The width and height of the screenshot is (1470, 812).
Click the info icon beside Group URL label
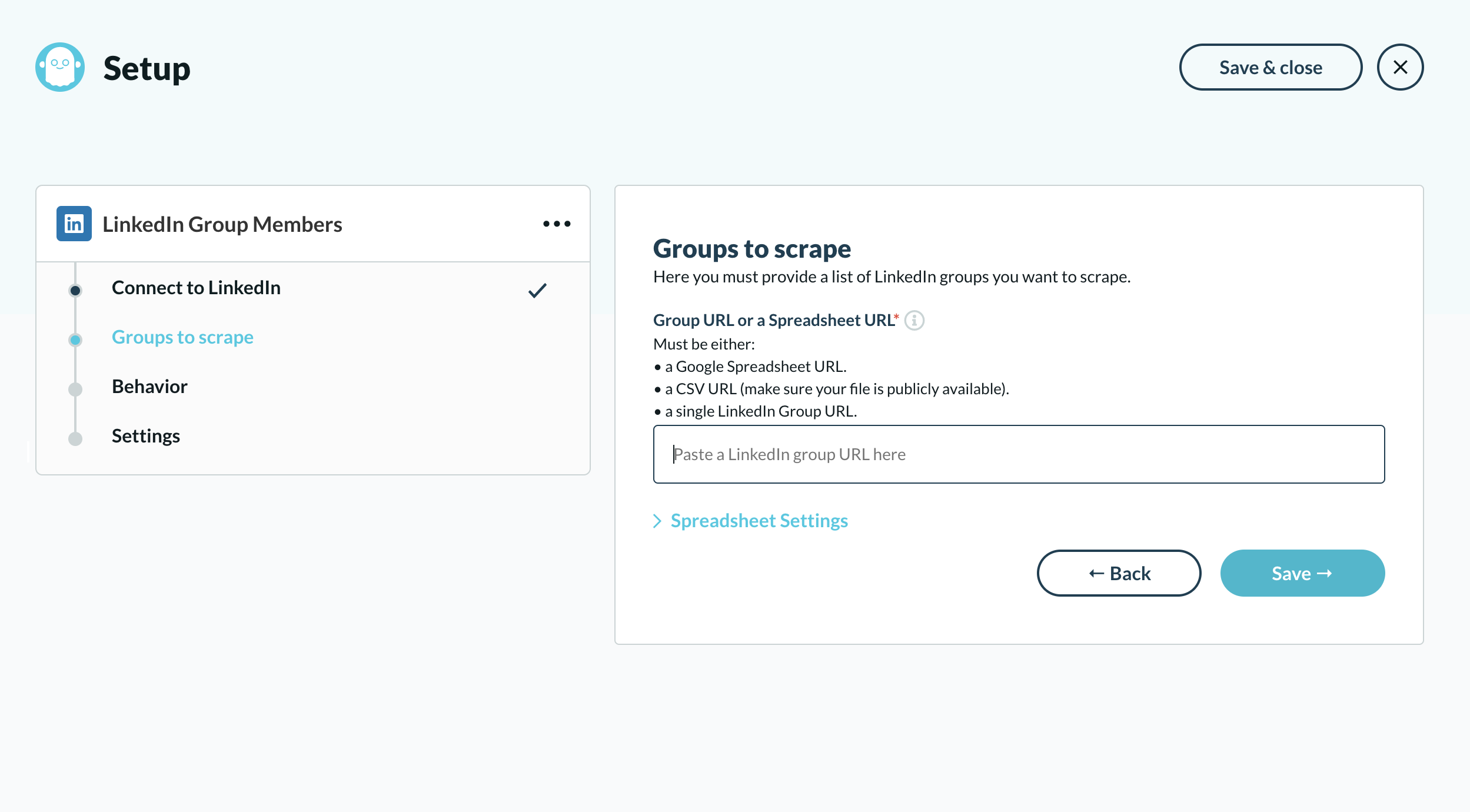(914, 320)
